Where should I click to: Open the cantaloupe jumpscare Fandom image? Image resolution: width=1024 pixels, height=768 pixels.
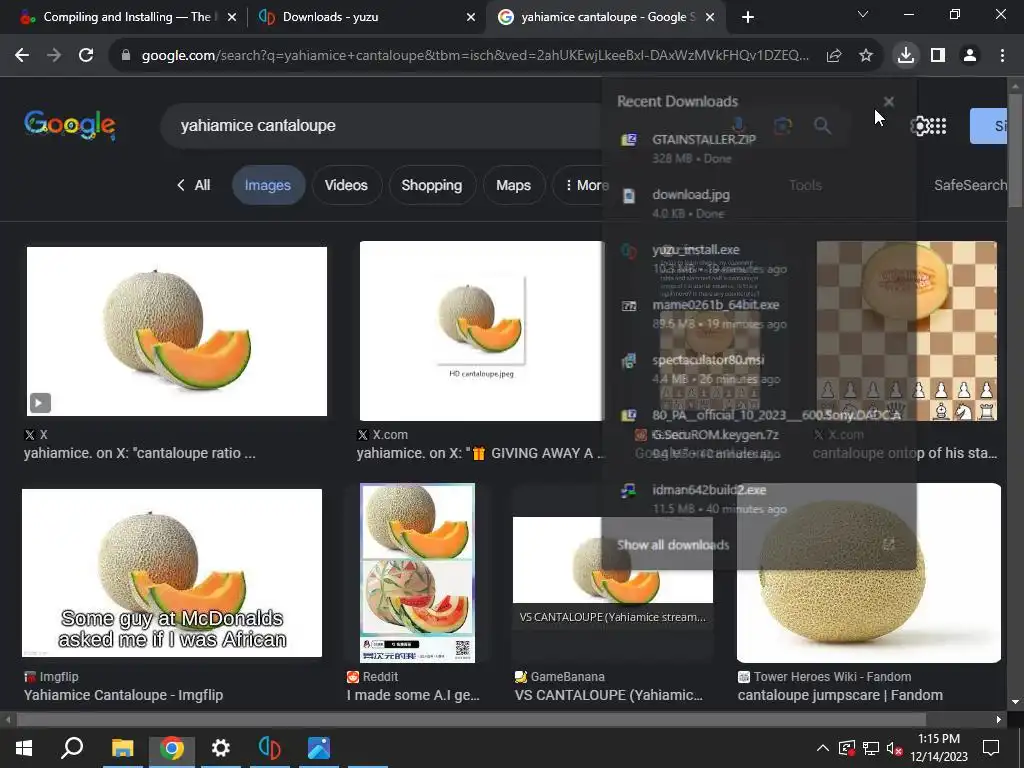point(869,573)
